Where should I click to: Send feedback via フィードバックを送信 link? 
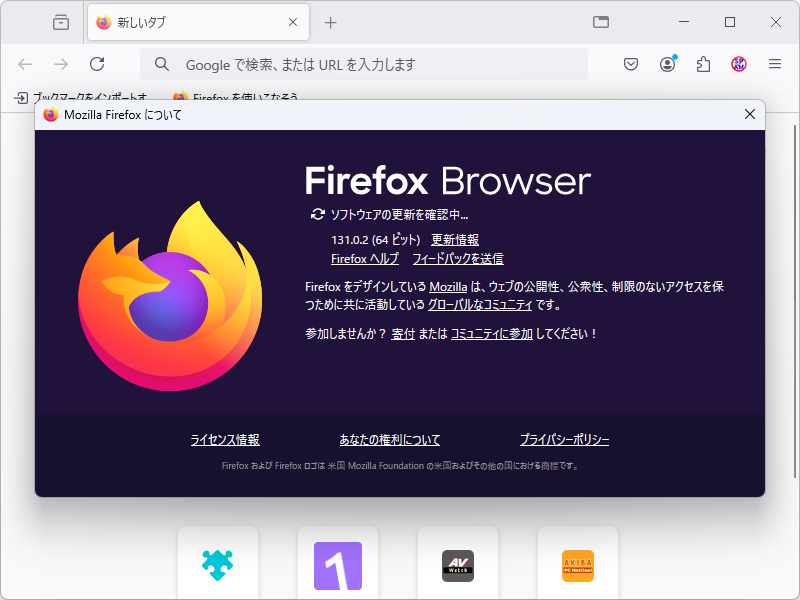[458, 258]
